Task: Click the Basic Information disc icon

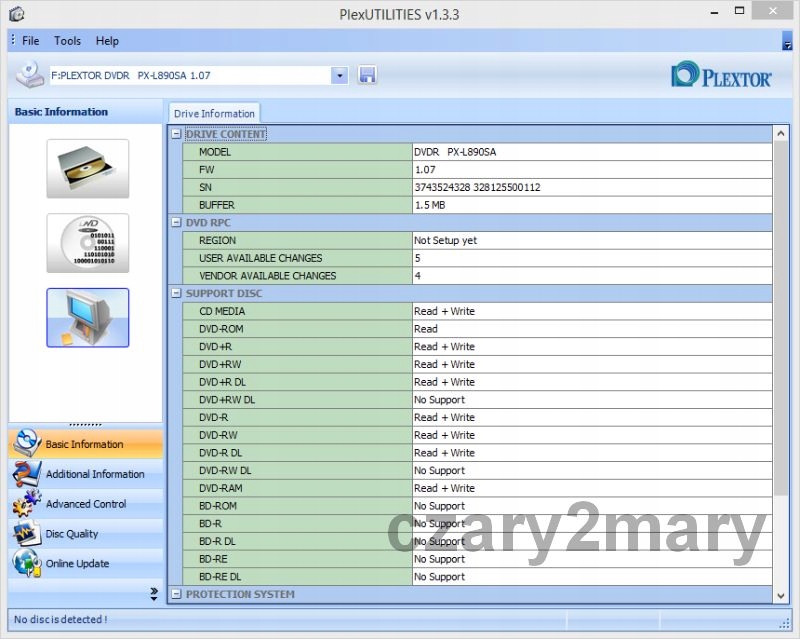Action: click(x=27, y=443)
